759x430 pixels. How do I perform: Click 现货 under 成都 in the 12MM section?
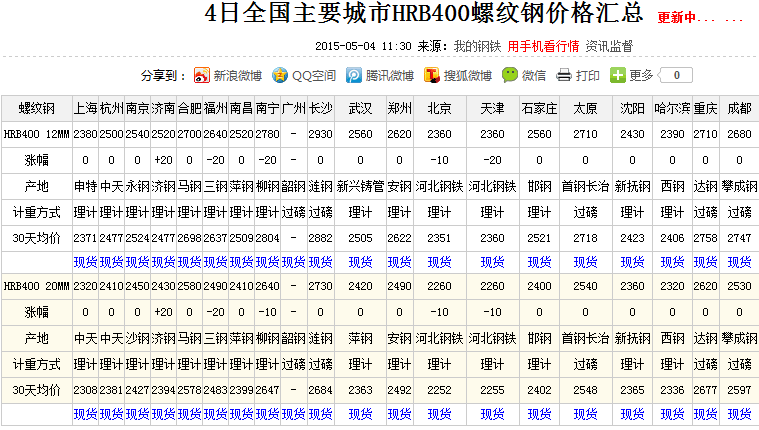click(739, 262)
